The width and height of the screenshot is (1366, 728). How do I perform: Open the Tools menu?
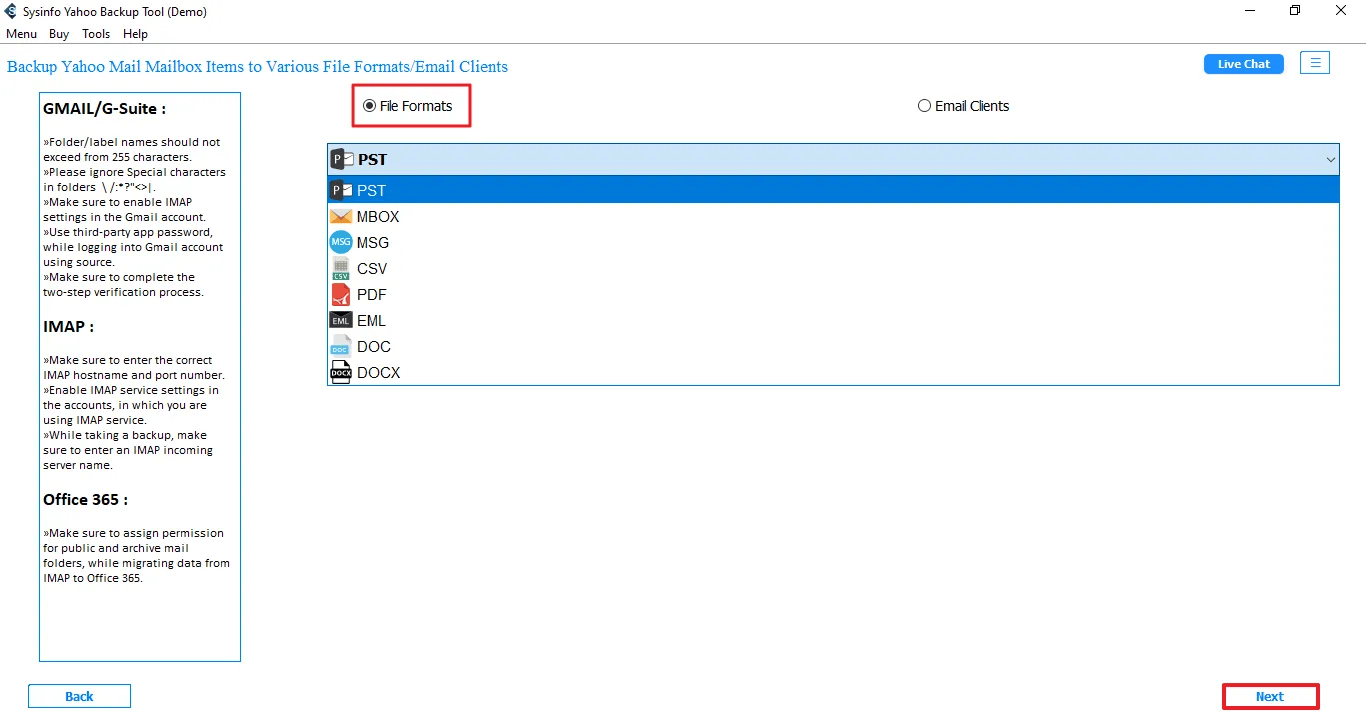[x=95, y=33]
